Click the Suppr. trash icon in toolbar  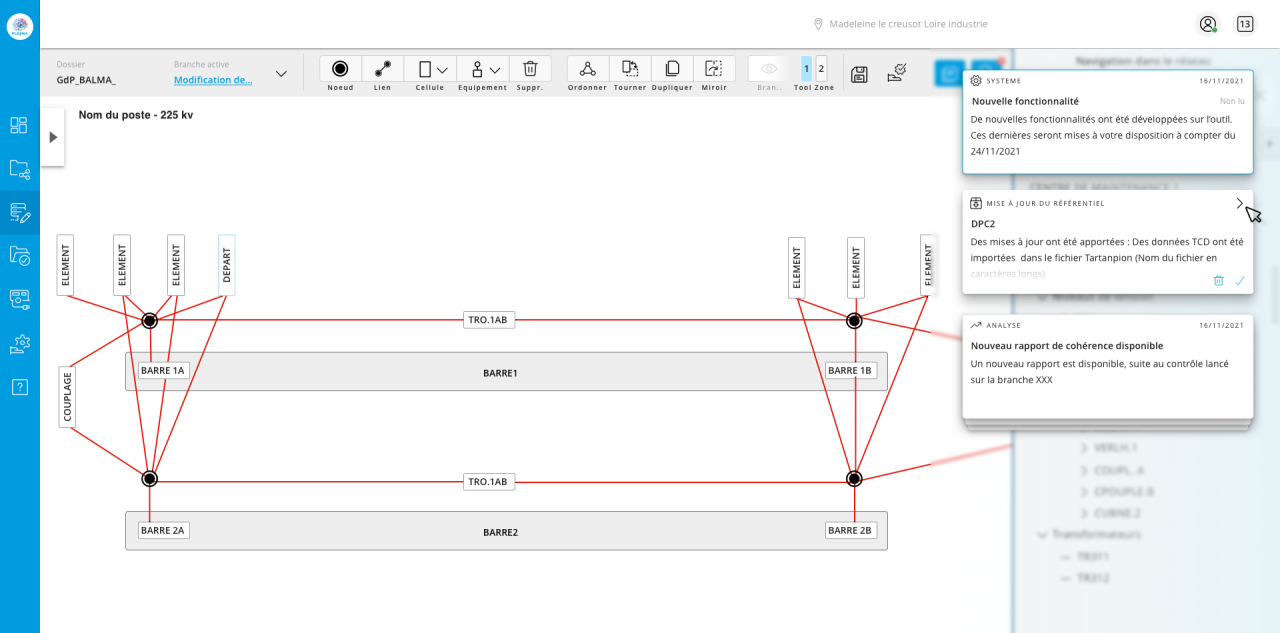tap(530, 69)
